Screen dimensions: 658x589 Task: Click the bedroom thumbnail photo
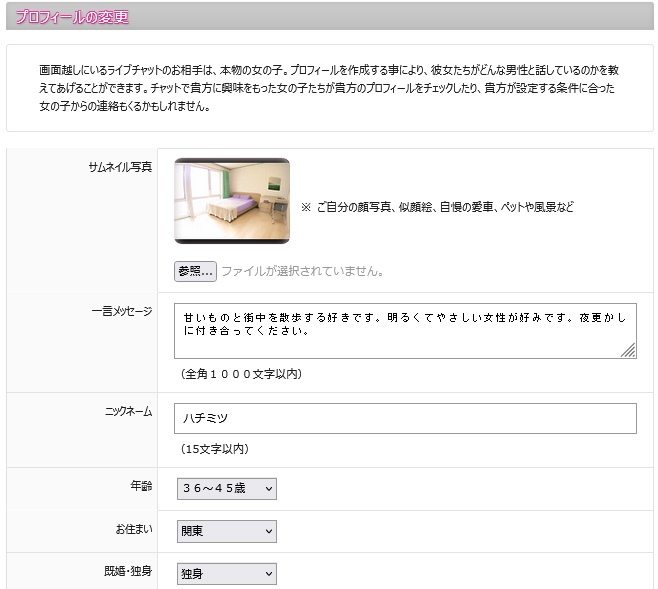click(x=232, y=201)
